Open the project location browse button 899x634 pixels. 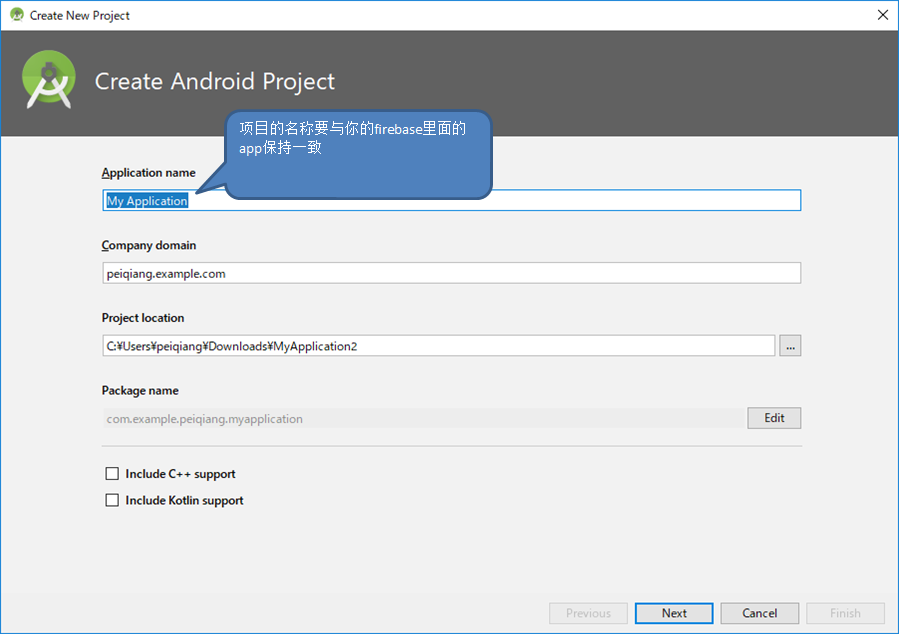pos(789,346)
